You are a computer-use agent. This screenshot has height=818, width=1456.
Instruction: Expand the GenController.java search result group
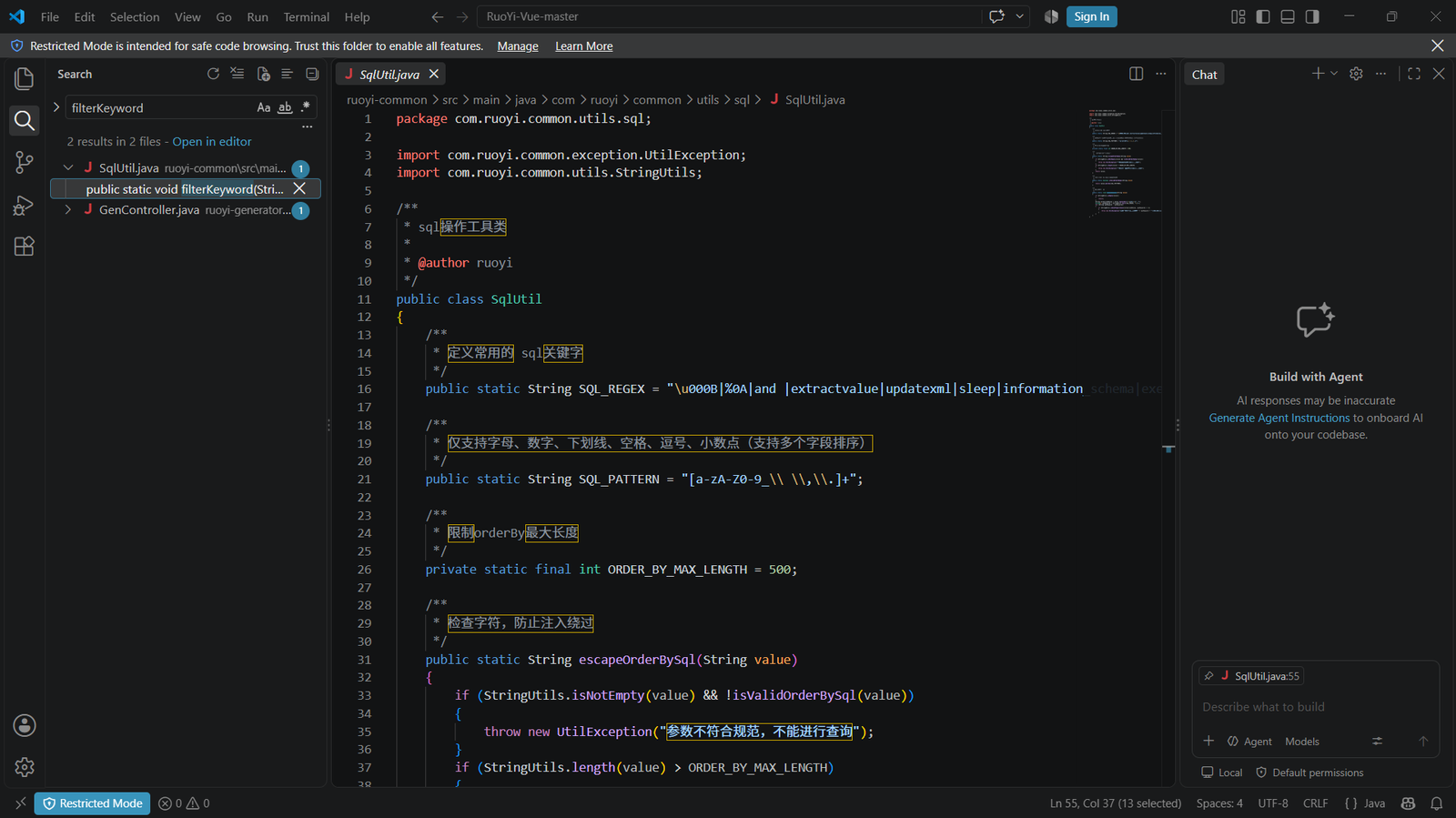coord(68,209)
